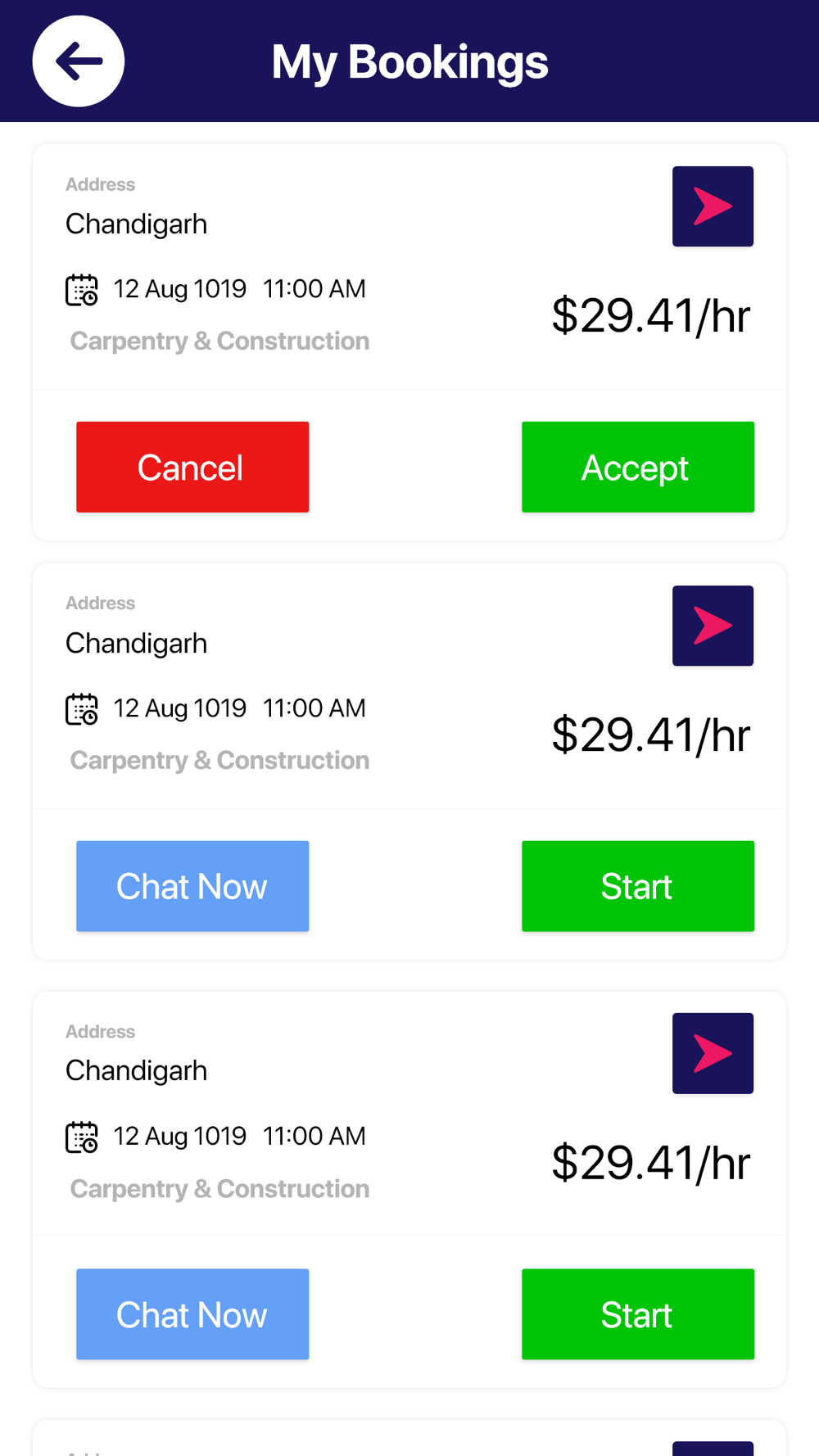
Task: Start the third booking job
Action: (637, 1314)
